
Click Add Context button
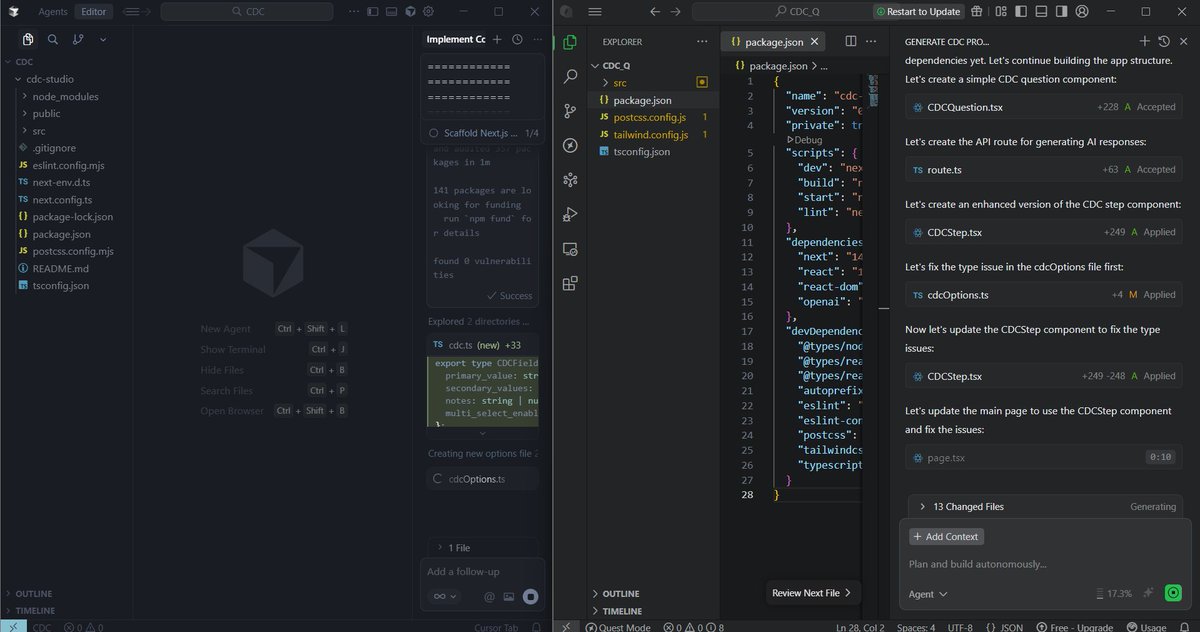click(x=946, y=537)
